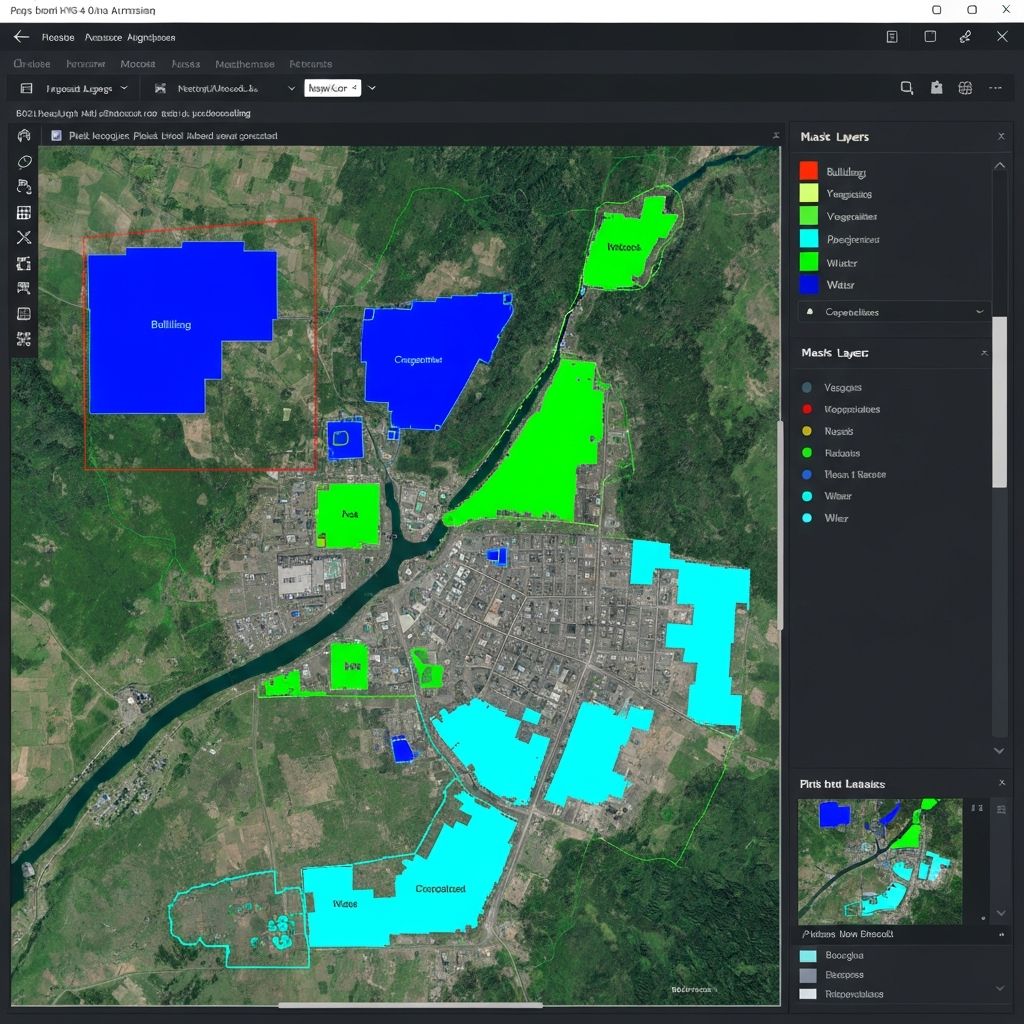This screenshot has width=1024, height=1024.
Task: Click the clipboard icon in top toolbar
Action: tap(936, 88)
